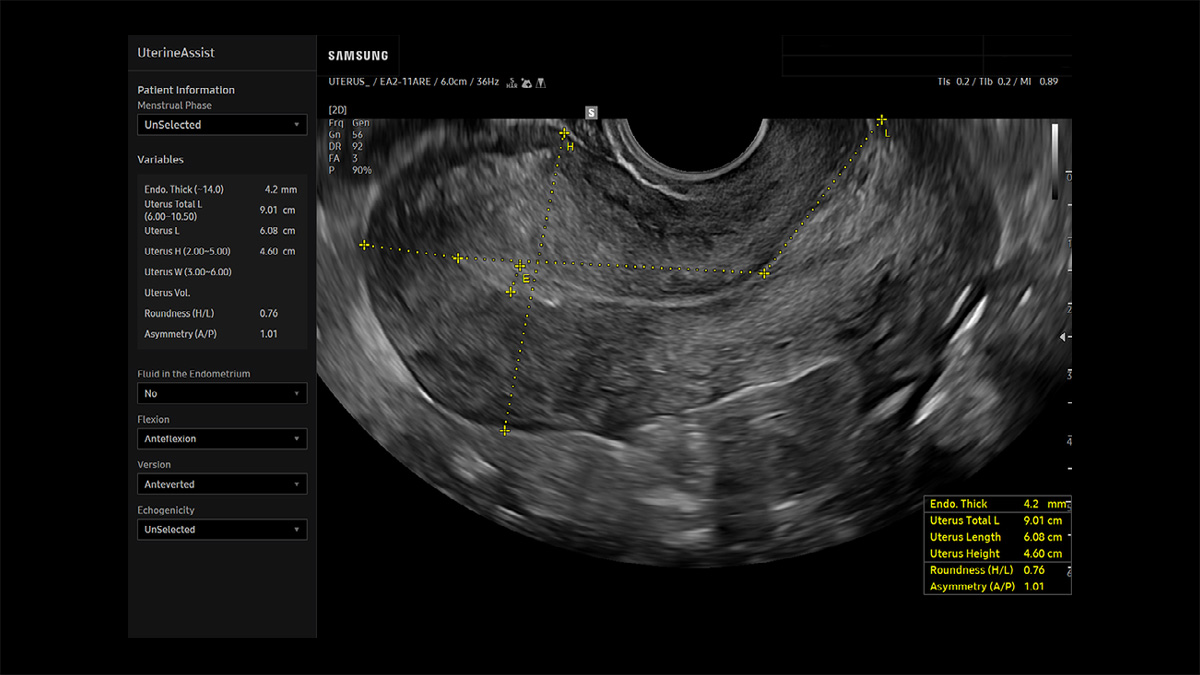This screenshot has height=675, width=1200.
Task: Click Uterus Length 6.08 cm in results box
Action: point(997,537)
